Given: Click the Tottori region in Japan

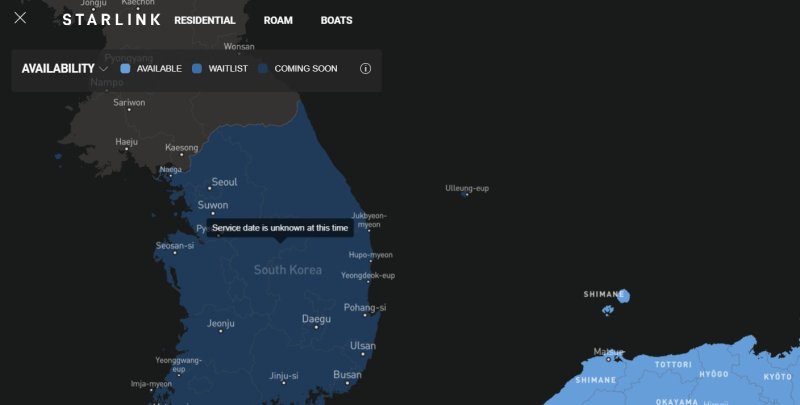Looking at the screenshot, I should [672, 365].
